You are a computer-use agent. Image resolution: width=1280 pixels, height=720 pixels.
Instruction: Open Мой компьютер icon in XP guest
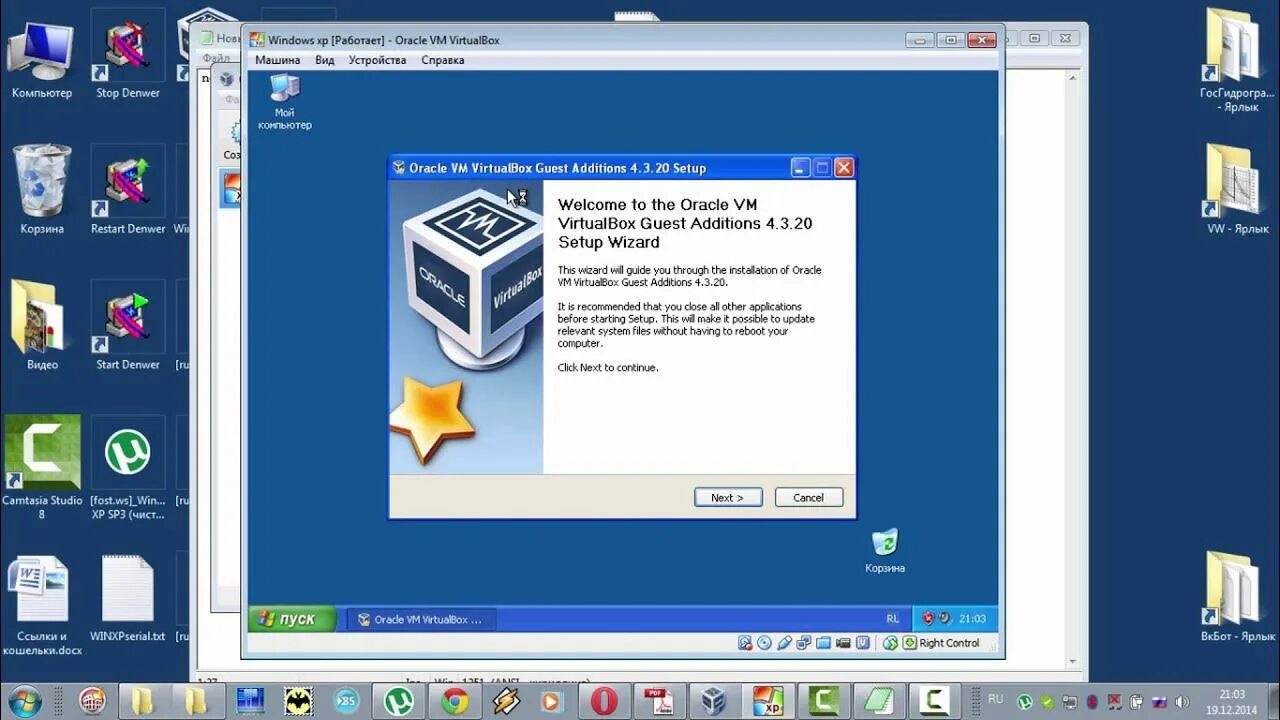pyautogui.click(x=285, y=102)
